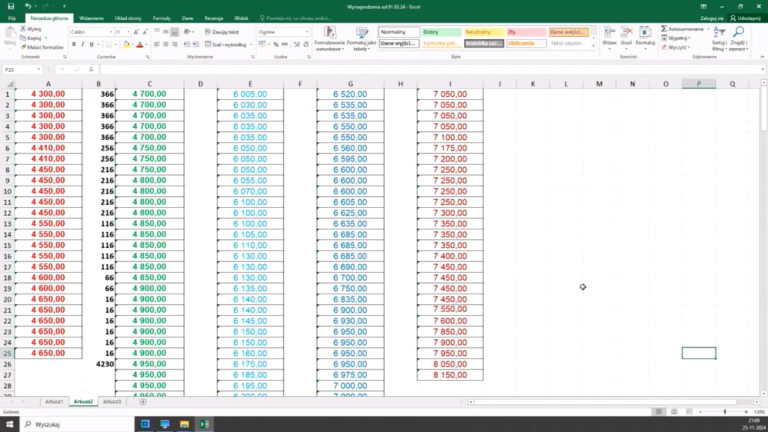Image resolution: width=768 pixels, height=432 pixels.
Task: Click the Udostępnij share button
Action: [745, 18]
